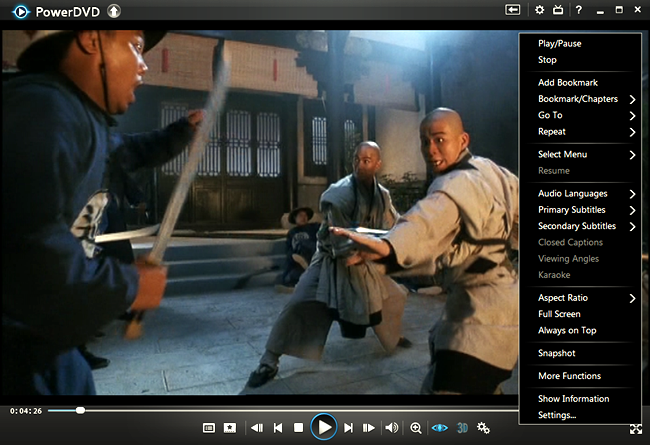
Task: Expand Audio Languages submenu
Action: 580,193
